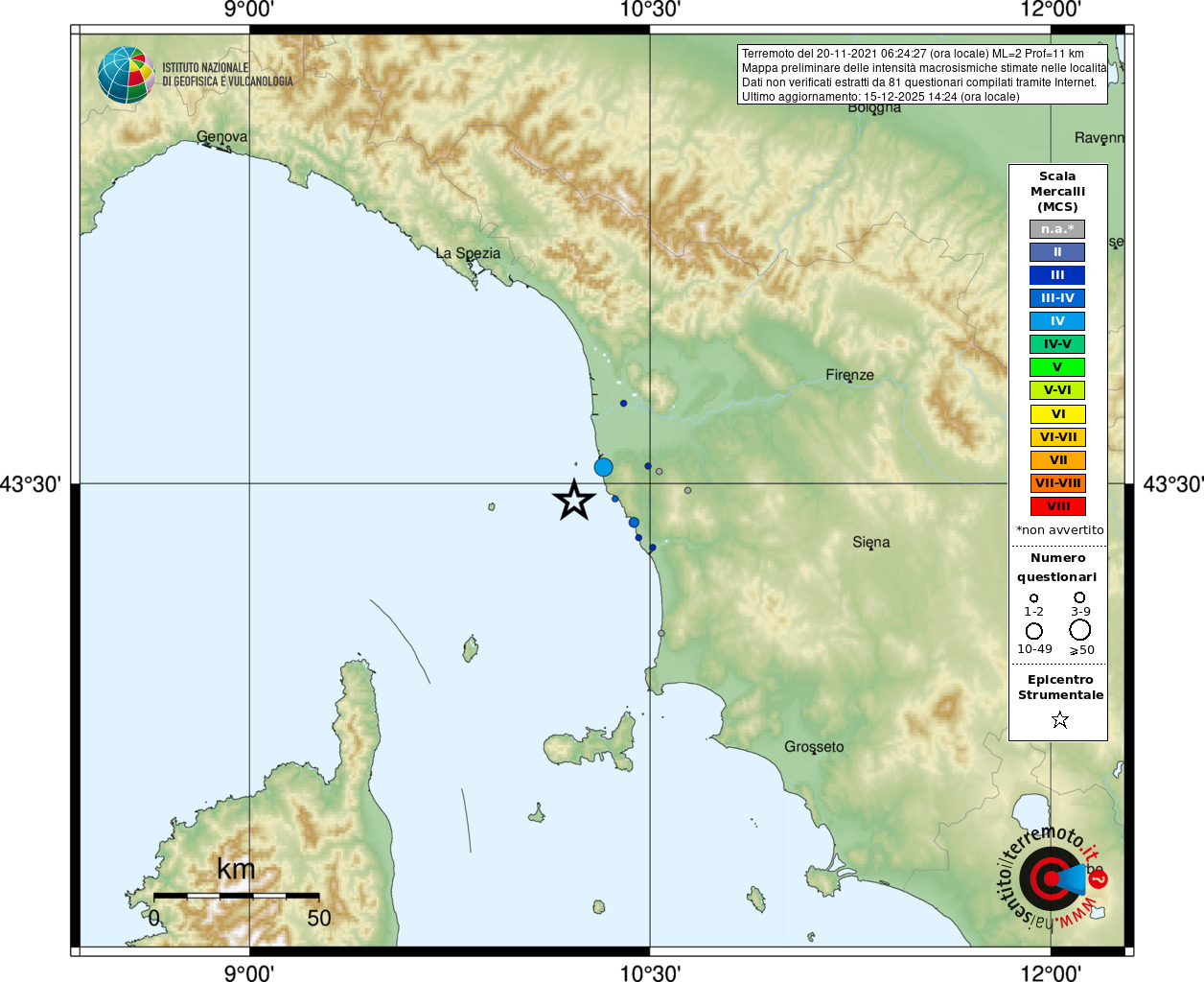Select the orange VII intensity swatch
Viewport: 1204px width, 982px height.
point(1057,460)
